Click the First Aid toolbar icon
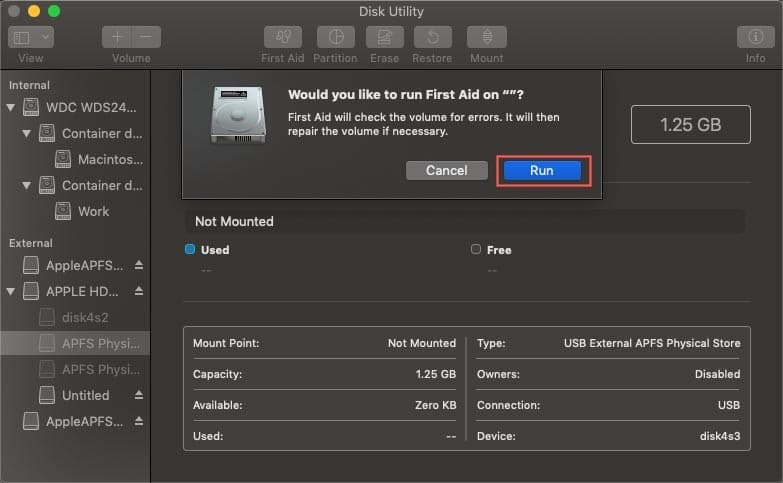Screen dimensions: 783x483 click(x=282, y=37)
